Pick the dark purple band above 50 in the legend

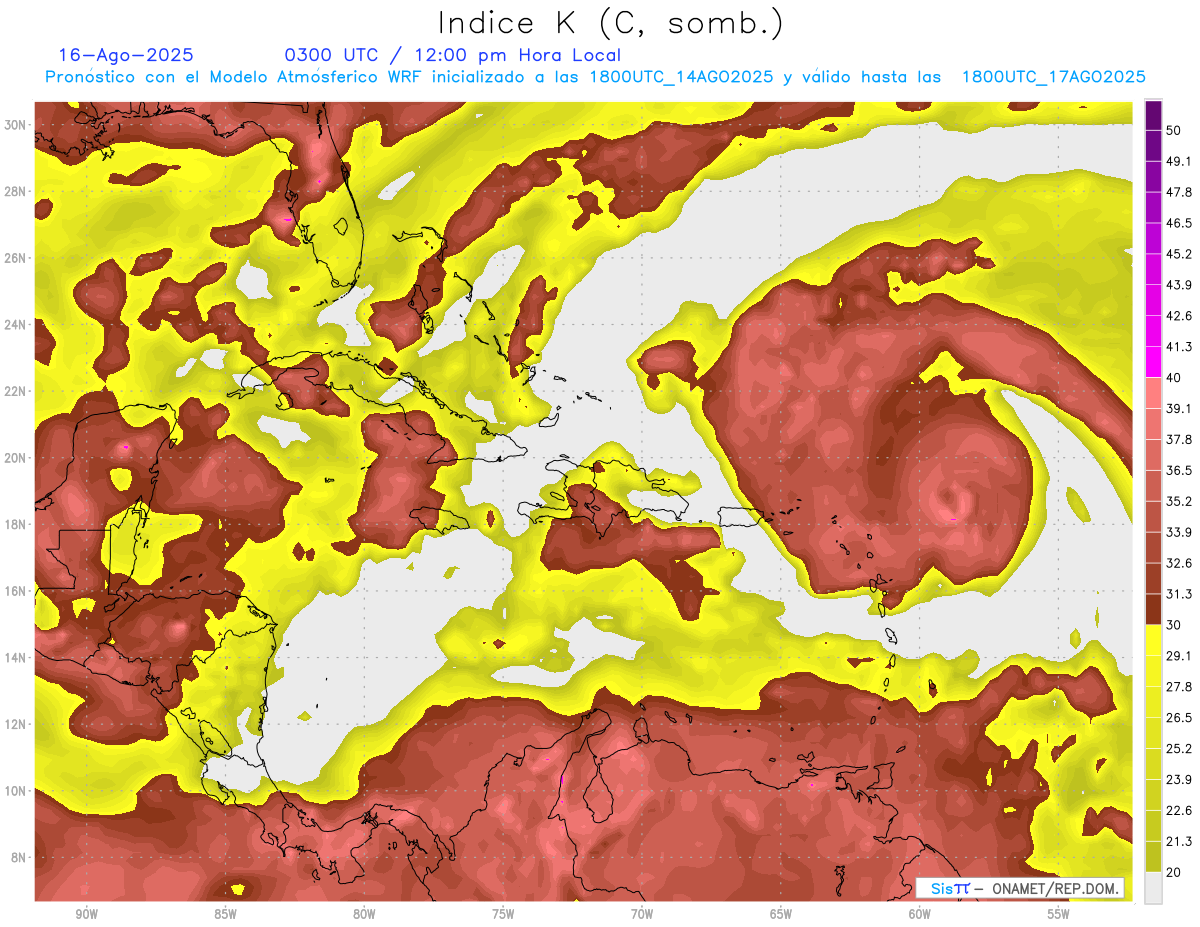tap(1153, 115)
